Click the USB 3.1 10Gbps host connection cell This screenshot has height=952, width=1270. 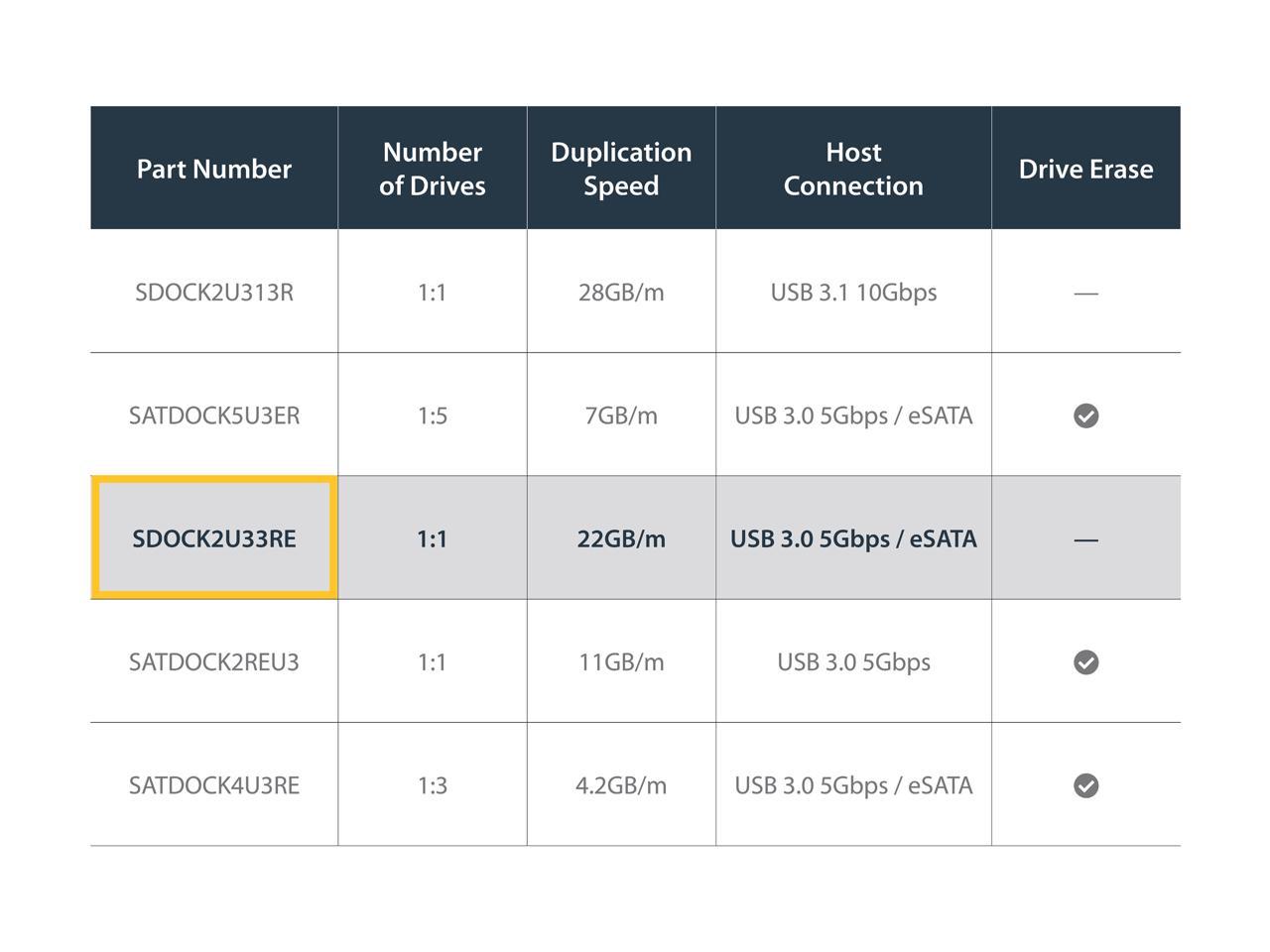853,293
